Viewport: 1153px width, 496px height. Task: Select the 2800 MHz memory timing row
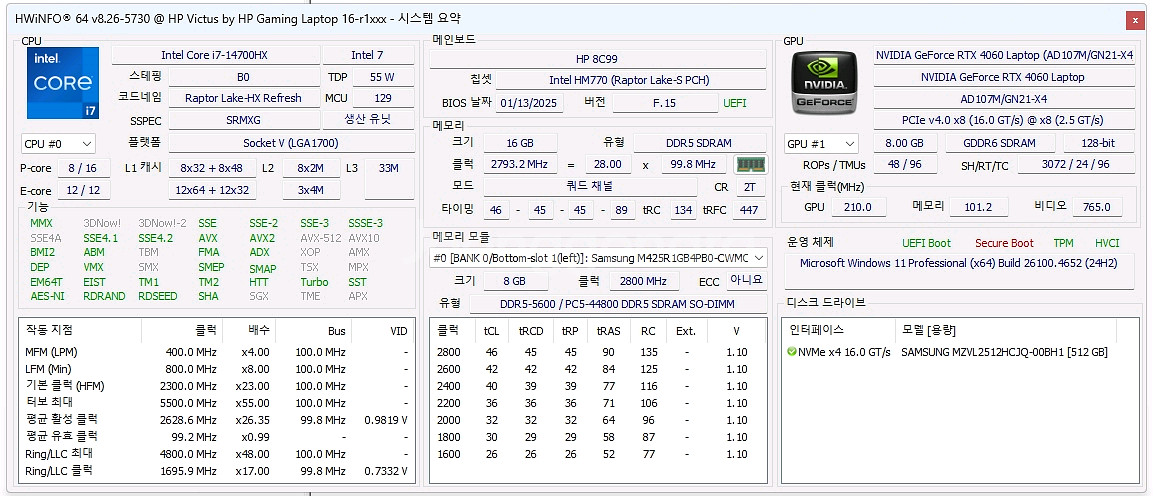pyautogui.click(x=598, y=352)
